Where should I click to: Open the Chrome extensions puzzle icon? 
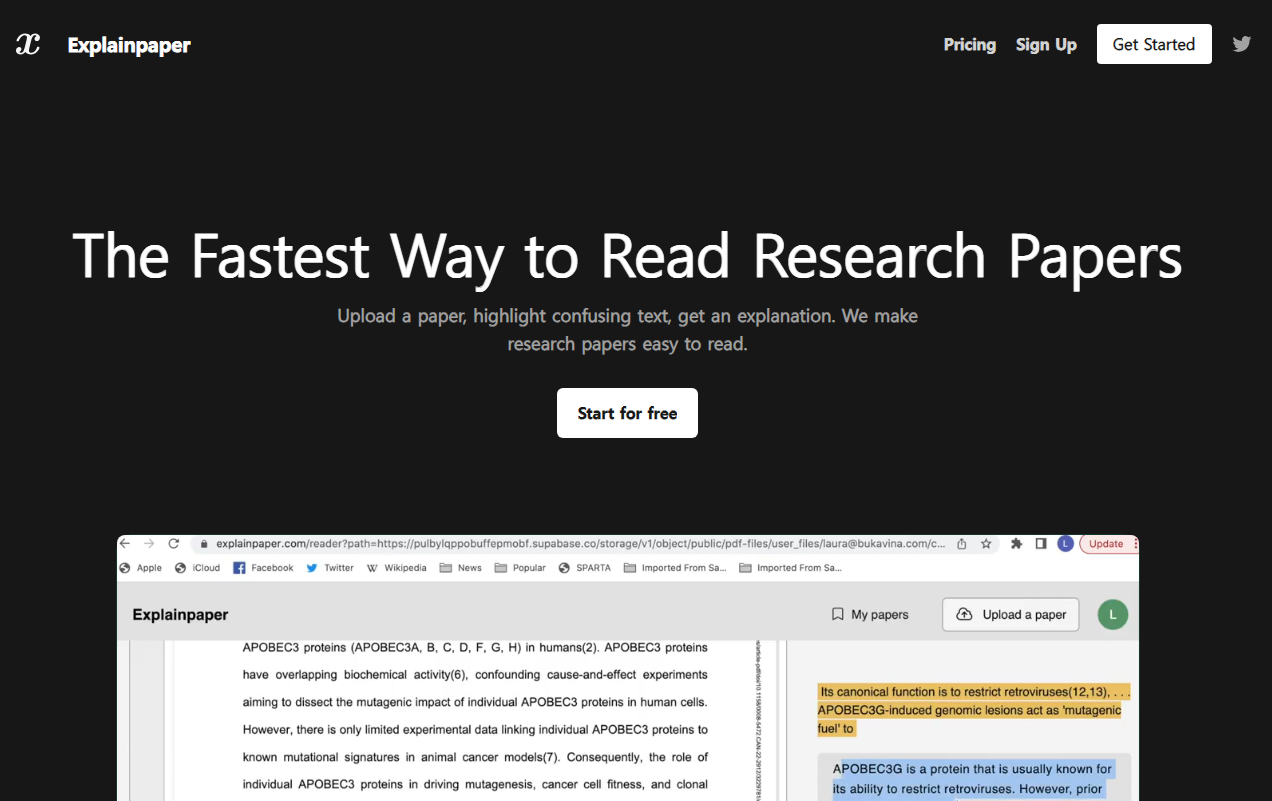1015,543
